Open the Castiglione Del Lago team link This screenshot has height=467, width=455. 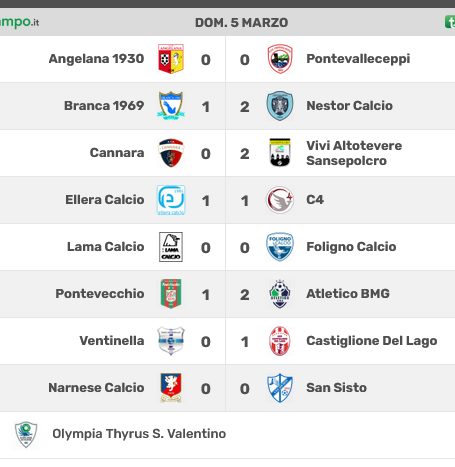click(x=372, y=341)
